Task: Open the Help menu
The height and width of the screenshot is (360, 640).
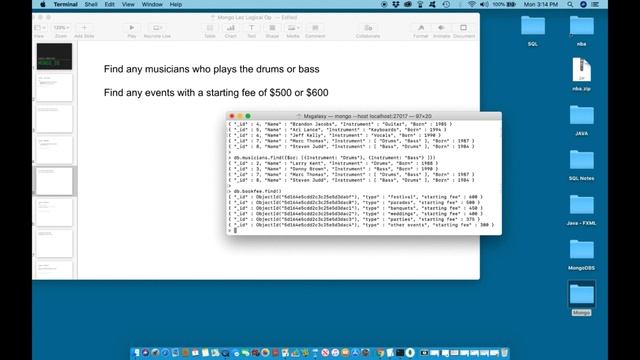Action: pos(176,4)
